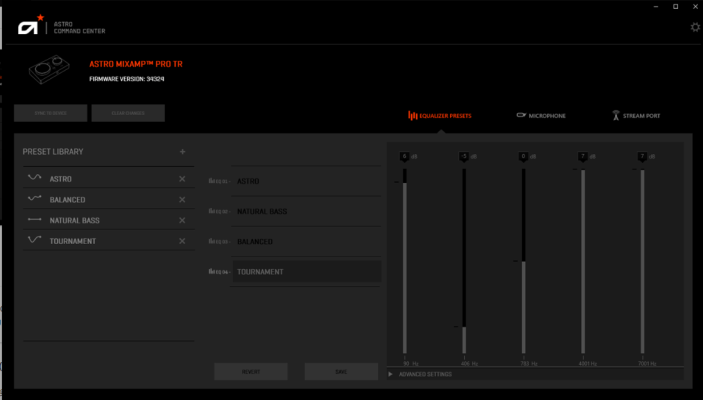Remove the TOURNAMENT preset from library
This screenshot has height=400, width=703.
[x=182, y=241]
